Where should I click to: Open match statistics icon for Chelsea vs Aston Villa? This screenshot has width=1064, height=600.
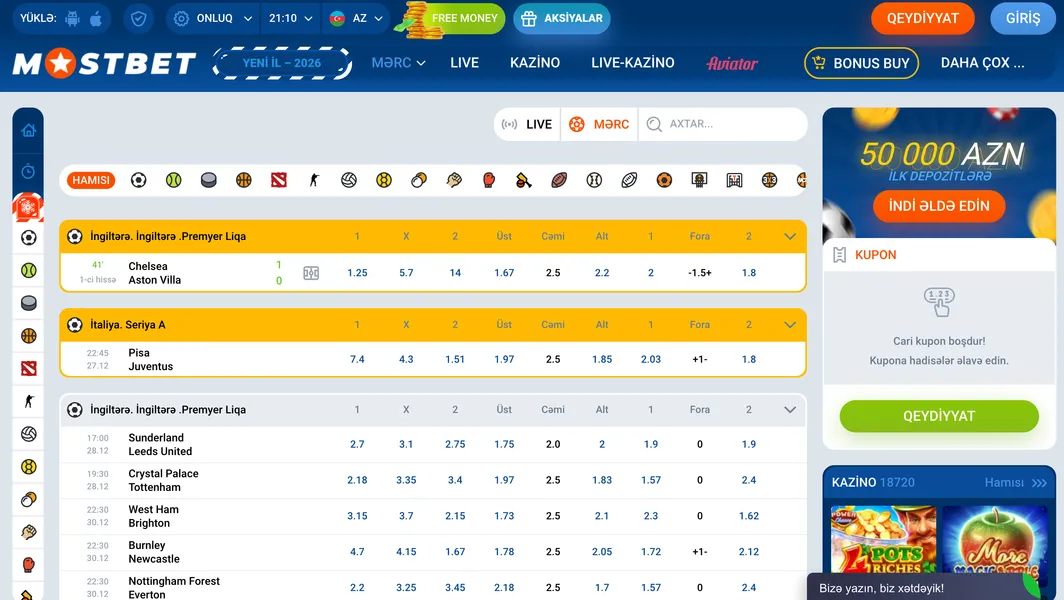[311, 273]
